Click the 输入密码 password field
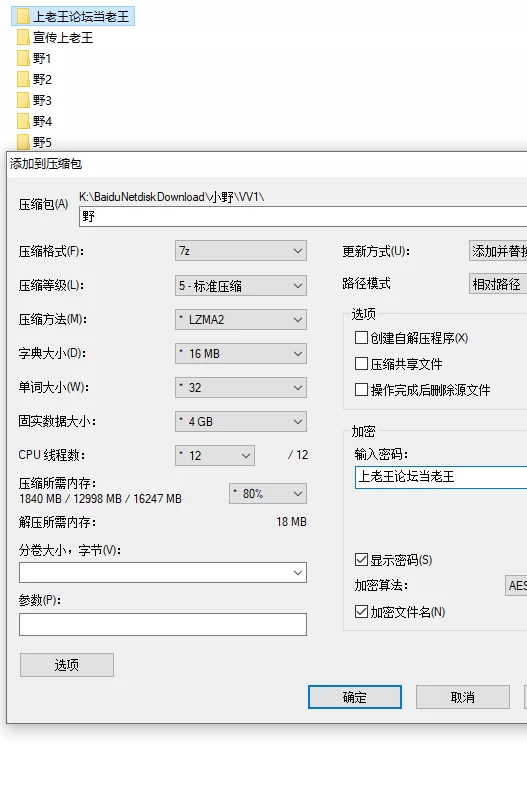This screenshot has height=800, width=527. click(x=441, y=477)
